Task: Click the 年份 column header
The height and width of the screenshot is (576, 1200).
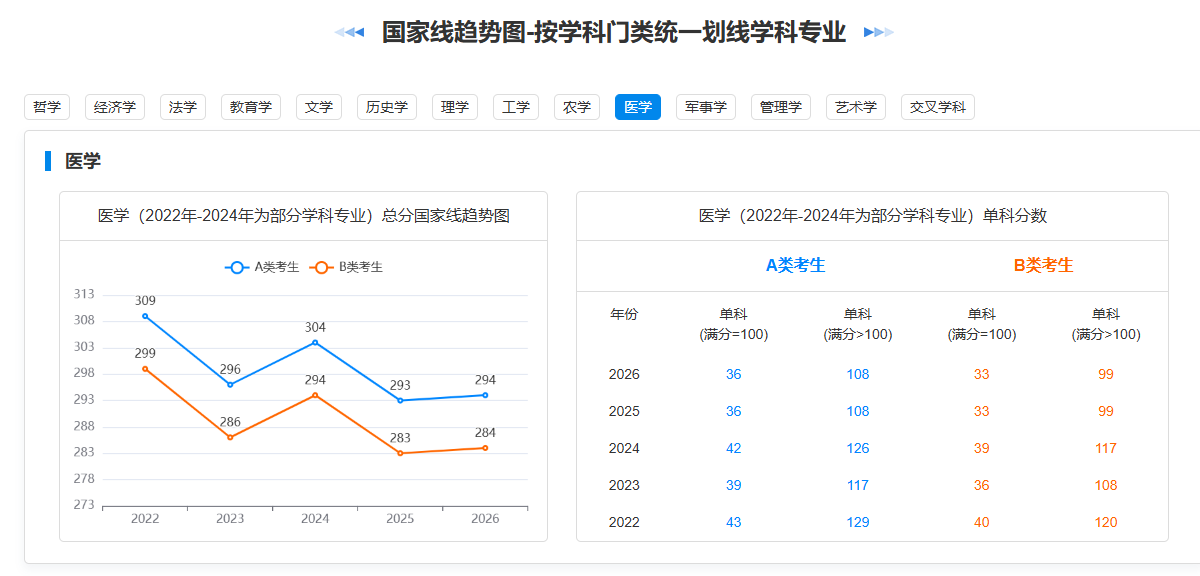Action: (x=624, y=314)
